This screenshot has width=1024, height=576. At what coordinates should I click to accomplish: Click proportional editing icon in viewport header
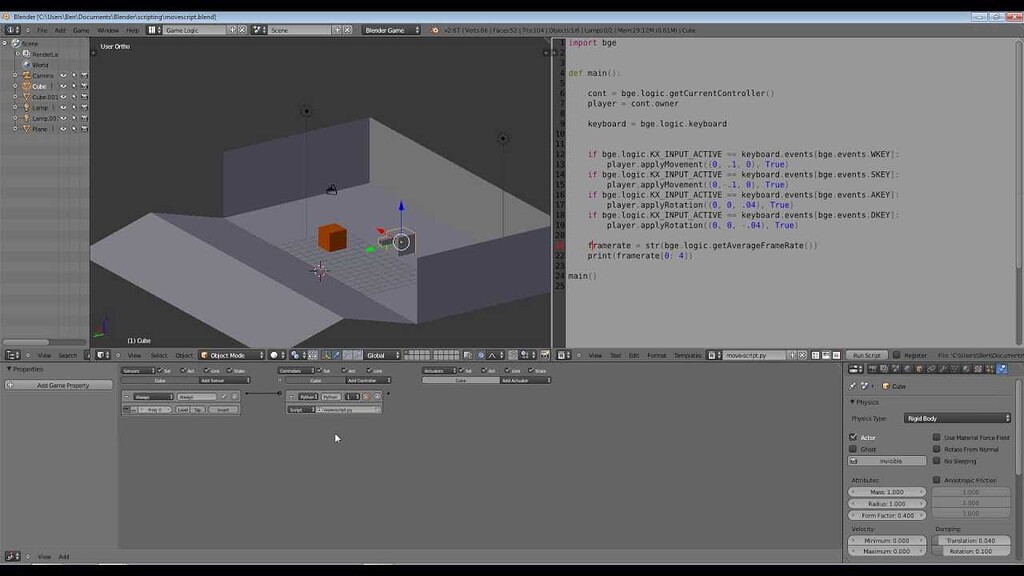tap(481, 355)
